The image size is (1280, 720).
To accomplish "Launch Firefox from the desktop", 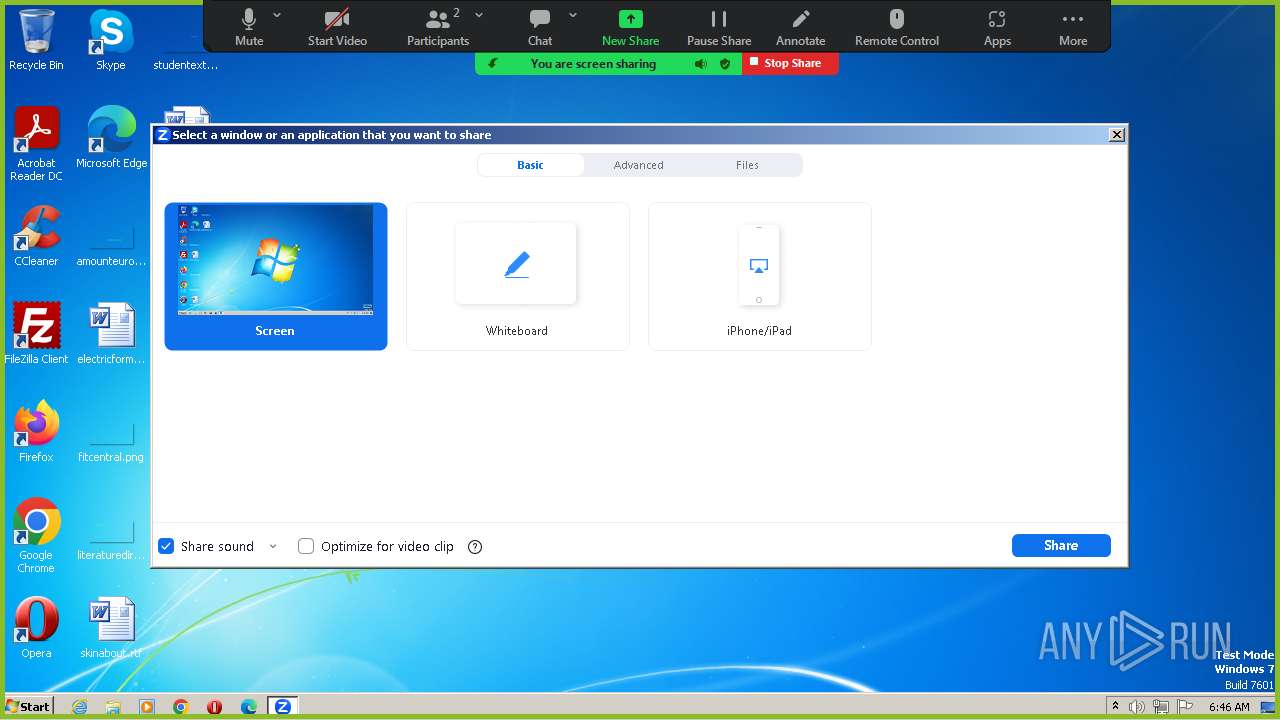I will coord(36,431).
